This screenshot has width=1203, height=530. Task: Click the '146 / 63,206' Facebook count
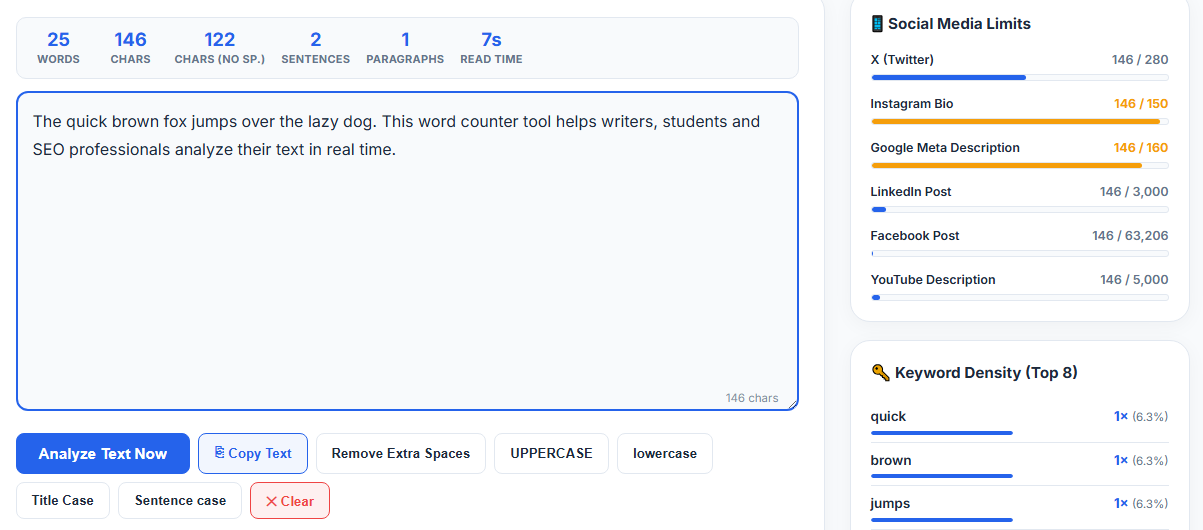click(1130, 236)
